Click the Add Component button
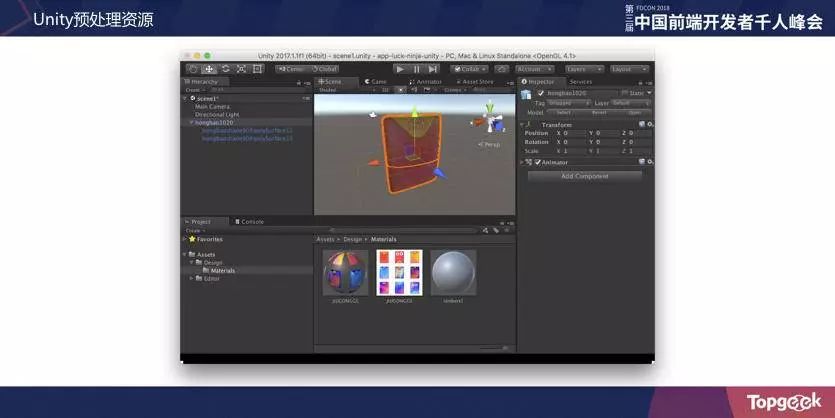The image size is (835, 418). point(585,176)
